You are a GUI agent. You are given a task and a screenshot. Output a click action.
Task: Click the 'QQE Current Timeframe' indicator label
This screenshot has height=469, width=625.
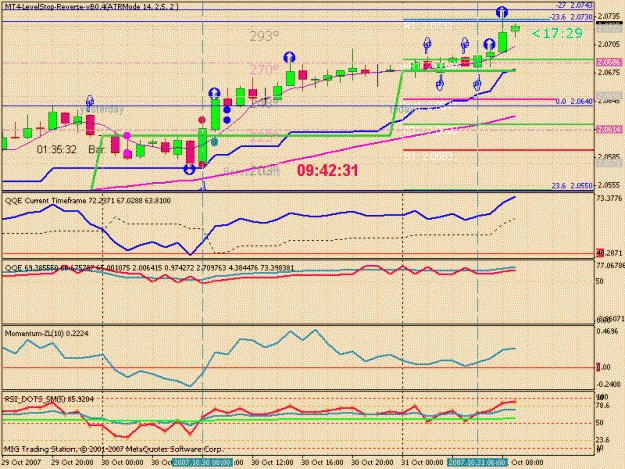coord(88,200)
